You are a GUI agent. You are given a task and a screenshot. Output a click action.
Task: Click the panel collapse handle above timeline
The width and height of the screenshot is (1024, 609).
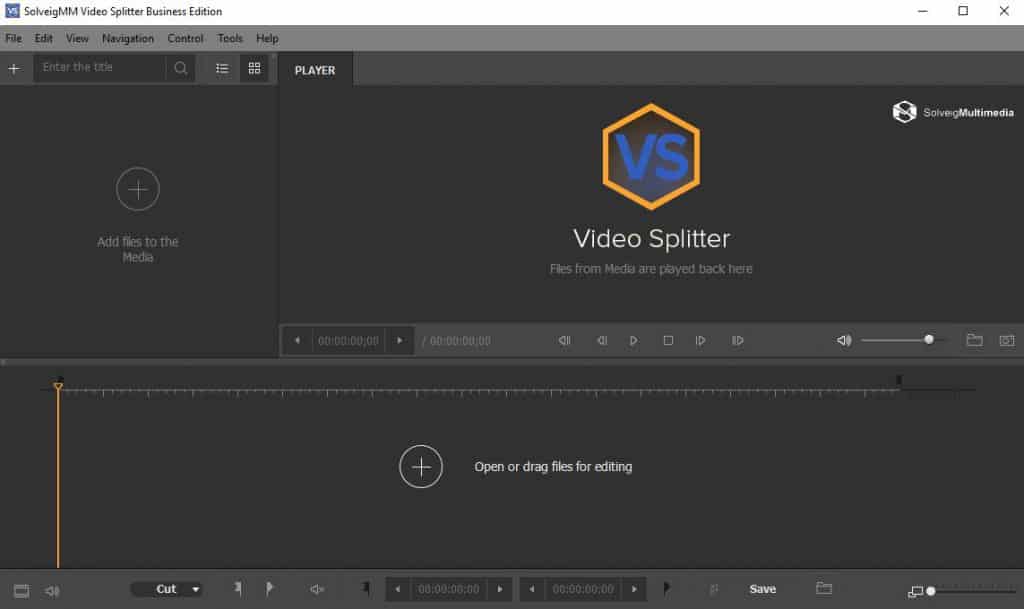tap(3, 362)
